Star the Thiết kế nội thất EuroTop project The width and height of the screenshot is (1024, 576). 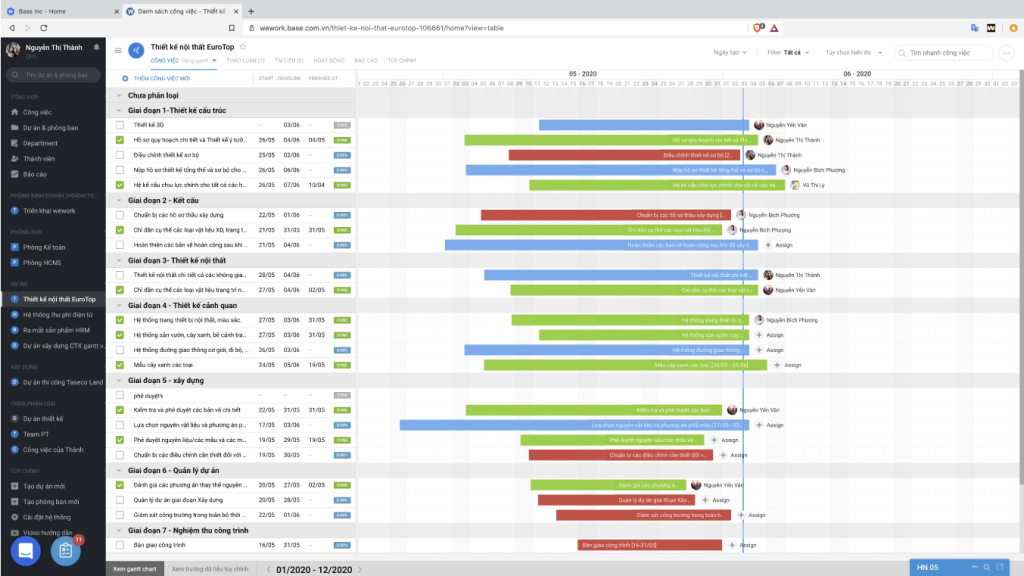pyautogui.click(x=243, y=47)
